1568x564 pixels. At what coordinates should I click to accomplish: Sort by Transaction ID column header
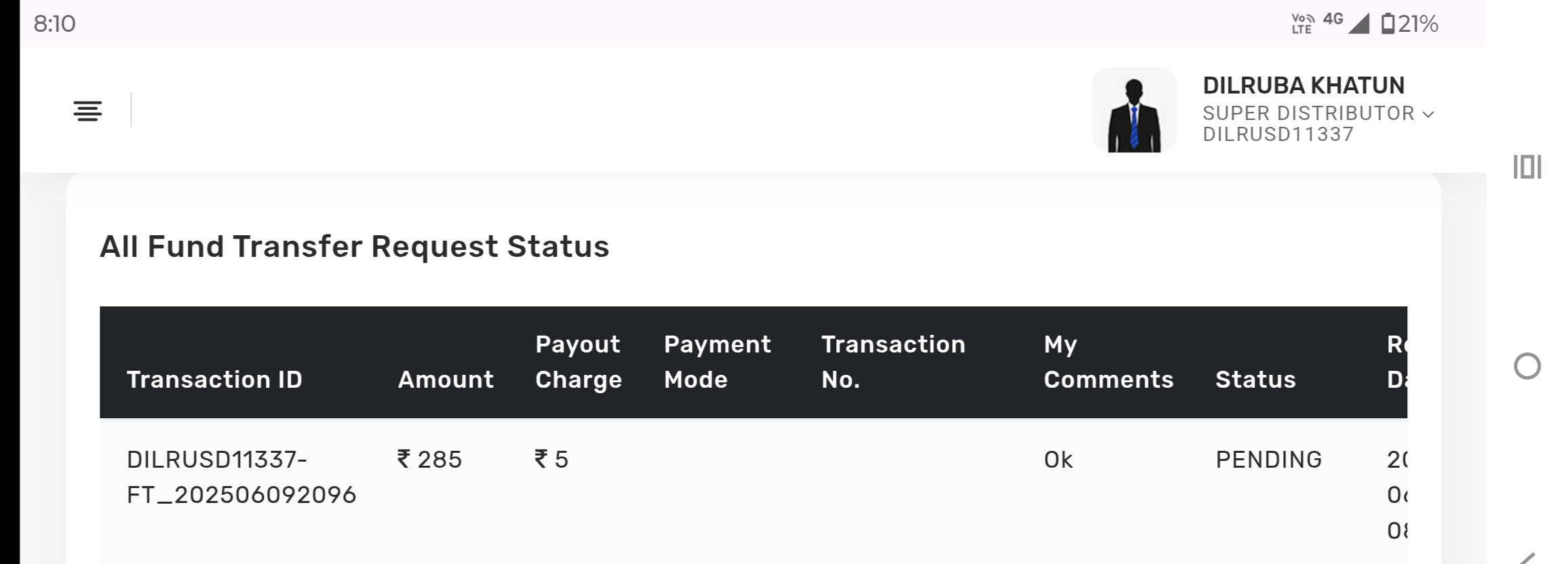[214, 380]
